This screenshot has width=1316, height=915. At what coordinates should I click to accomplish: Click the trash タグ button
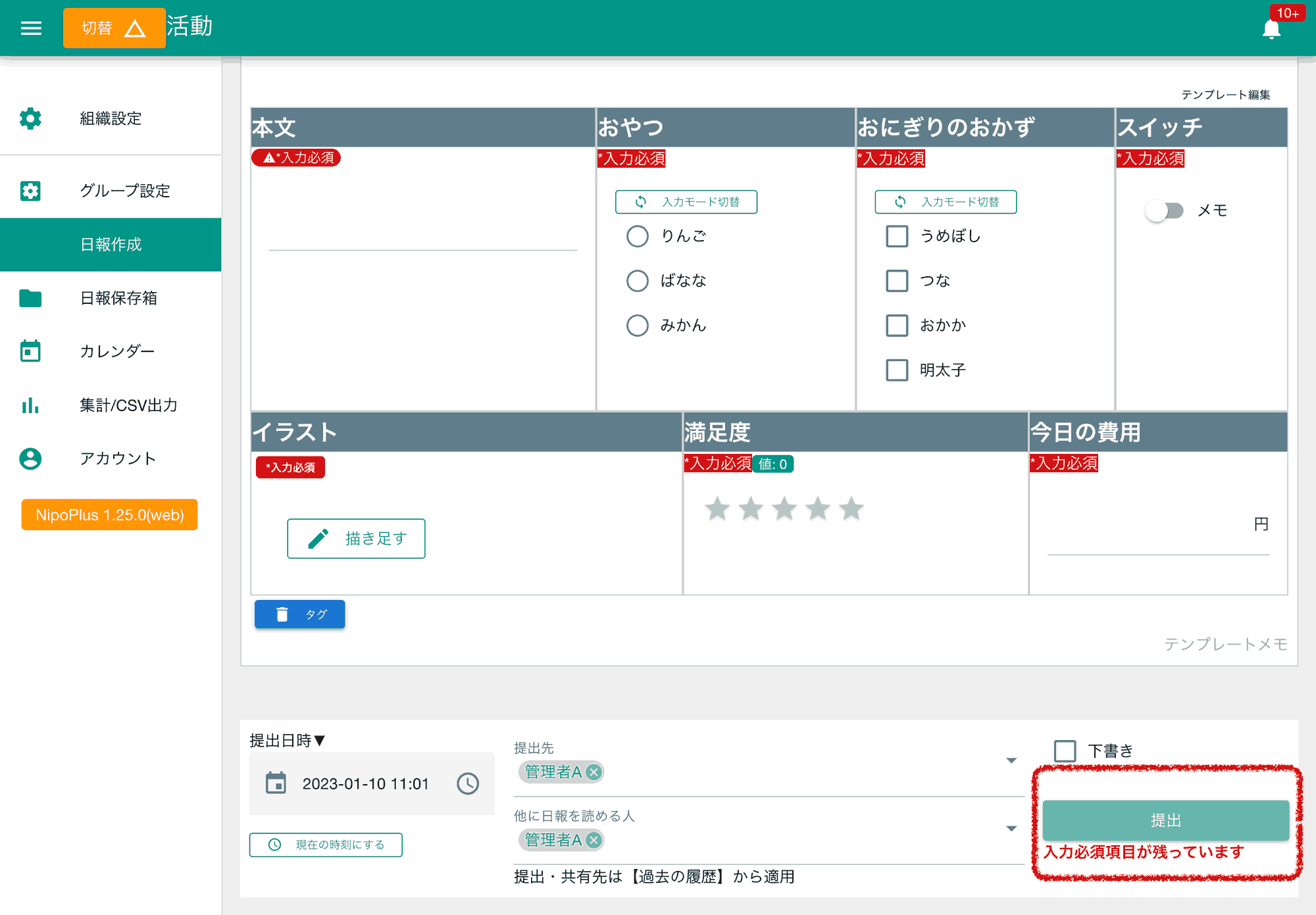(300, 614)
